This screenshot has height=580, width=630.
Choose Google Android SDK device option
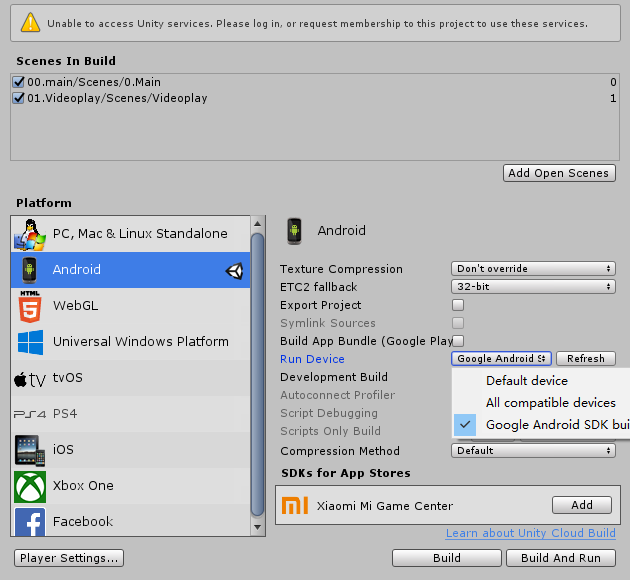(x=541, y=425)
